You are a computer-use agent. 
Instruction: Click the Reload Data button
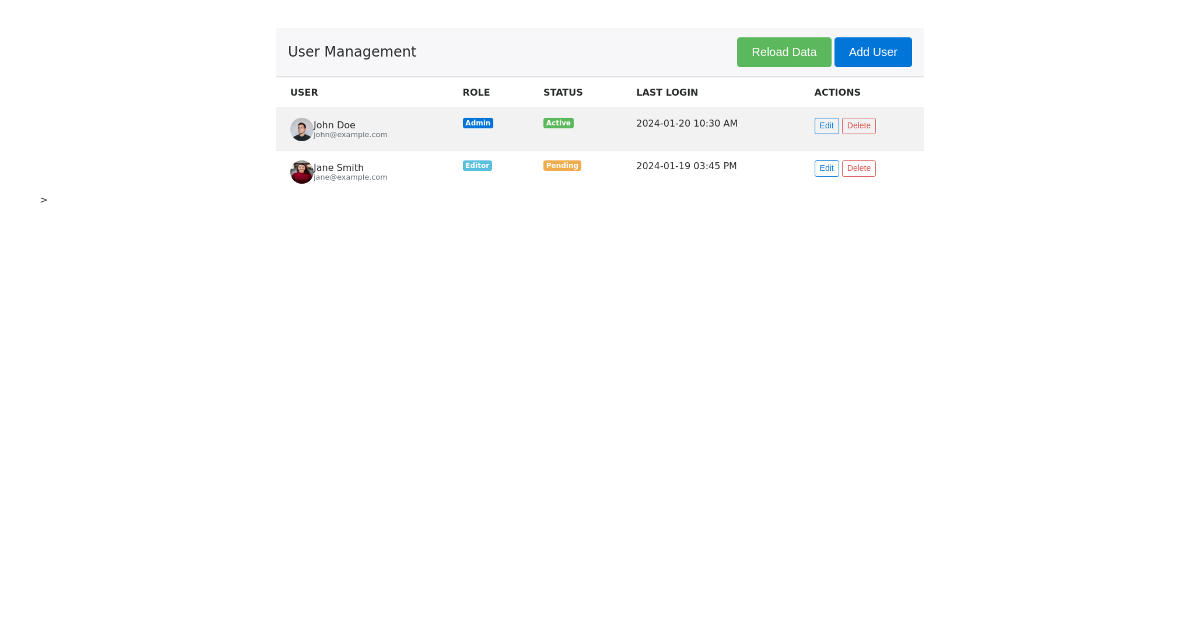(x=784, y=52)
